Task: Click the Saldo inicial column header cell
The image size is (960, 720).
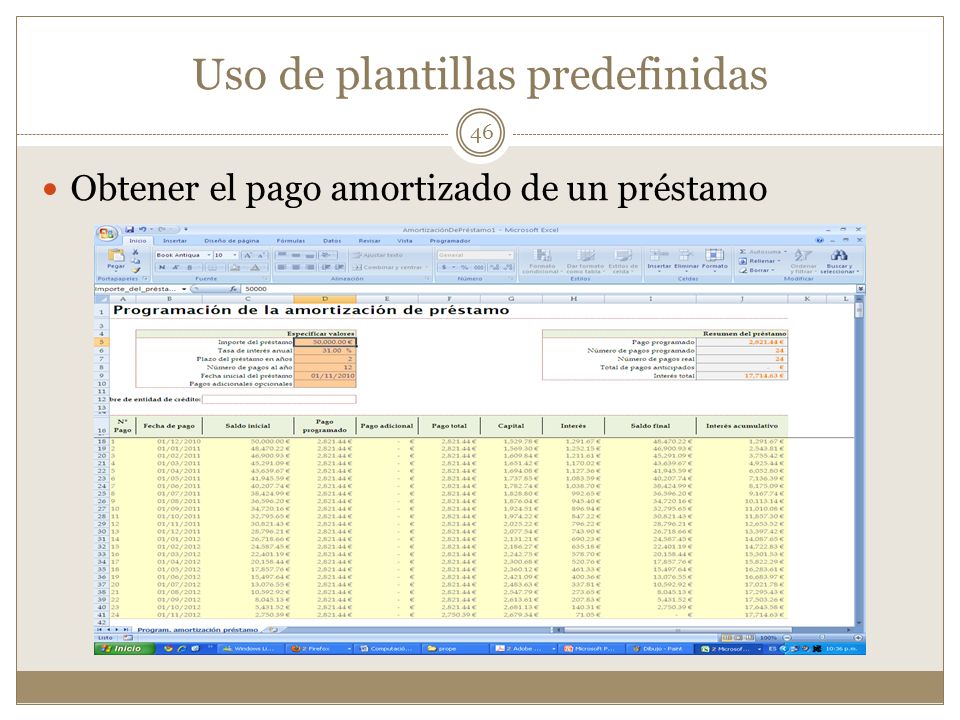Action: point(248,426)
